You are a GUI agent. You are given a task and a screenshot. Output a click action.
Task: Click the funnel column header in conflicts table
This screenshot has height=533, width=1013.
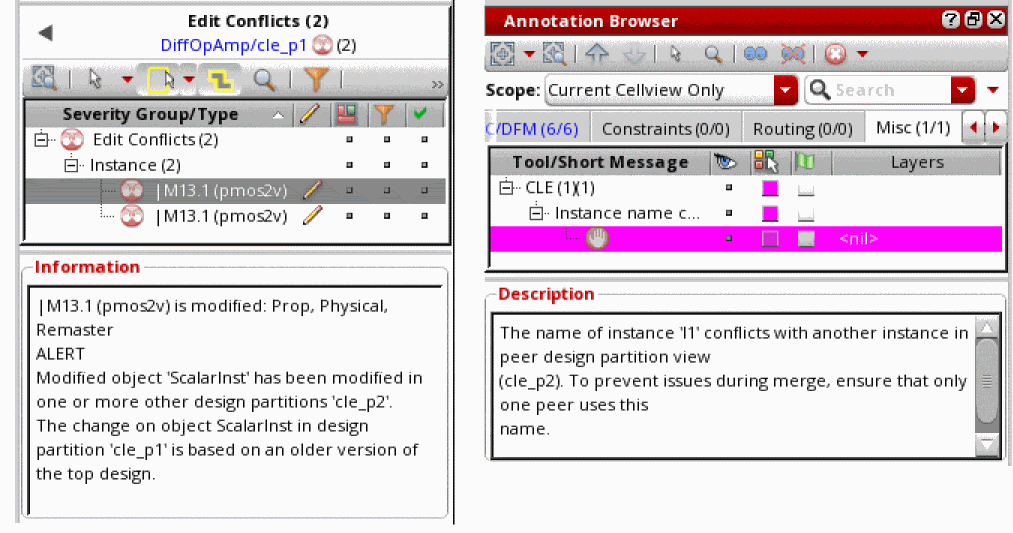point(384,114)
